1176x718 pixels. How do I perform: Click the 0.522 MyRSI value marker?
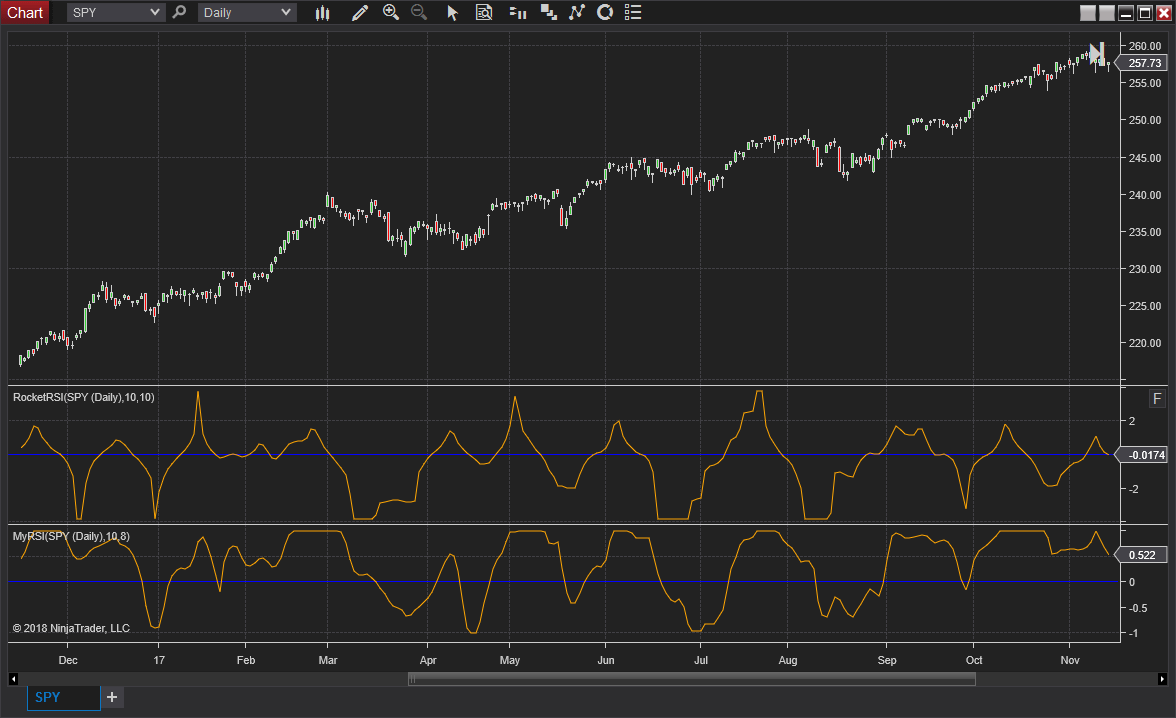1142,555
